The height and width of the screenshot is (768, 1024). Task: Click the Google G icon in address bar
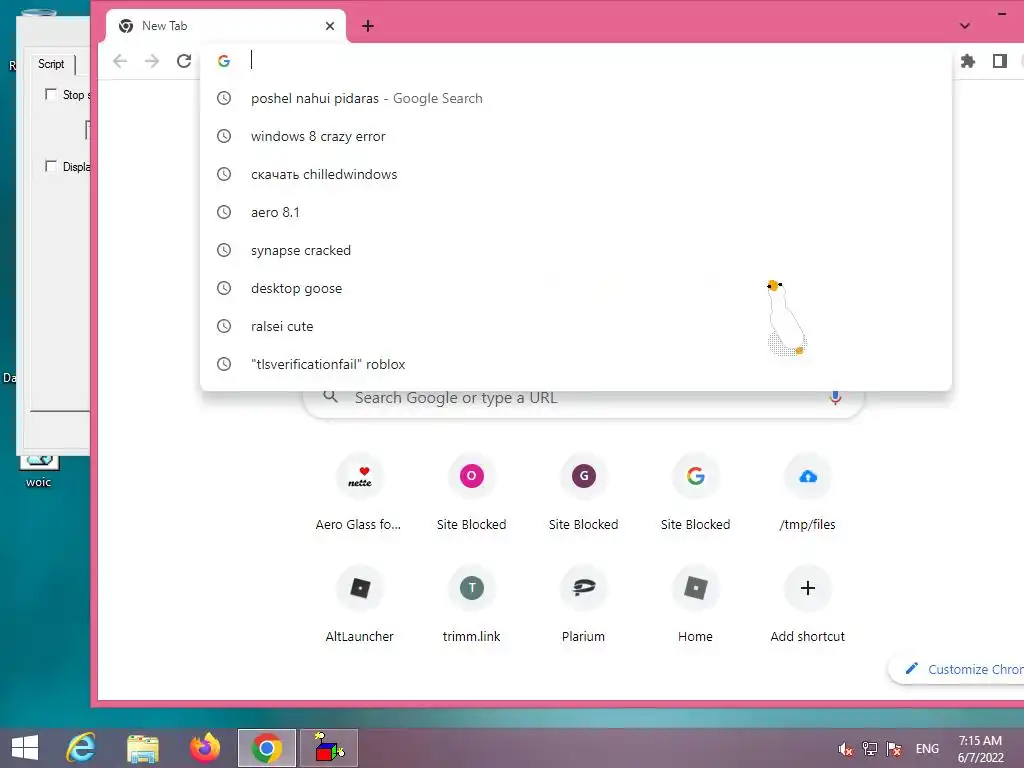(x=224, y=61)
